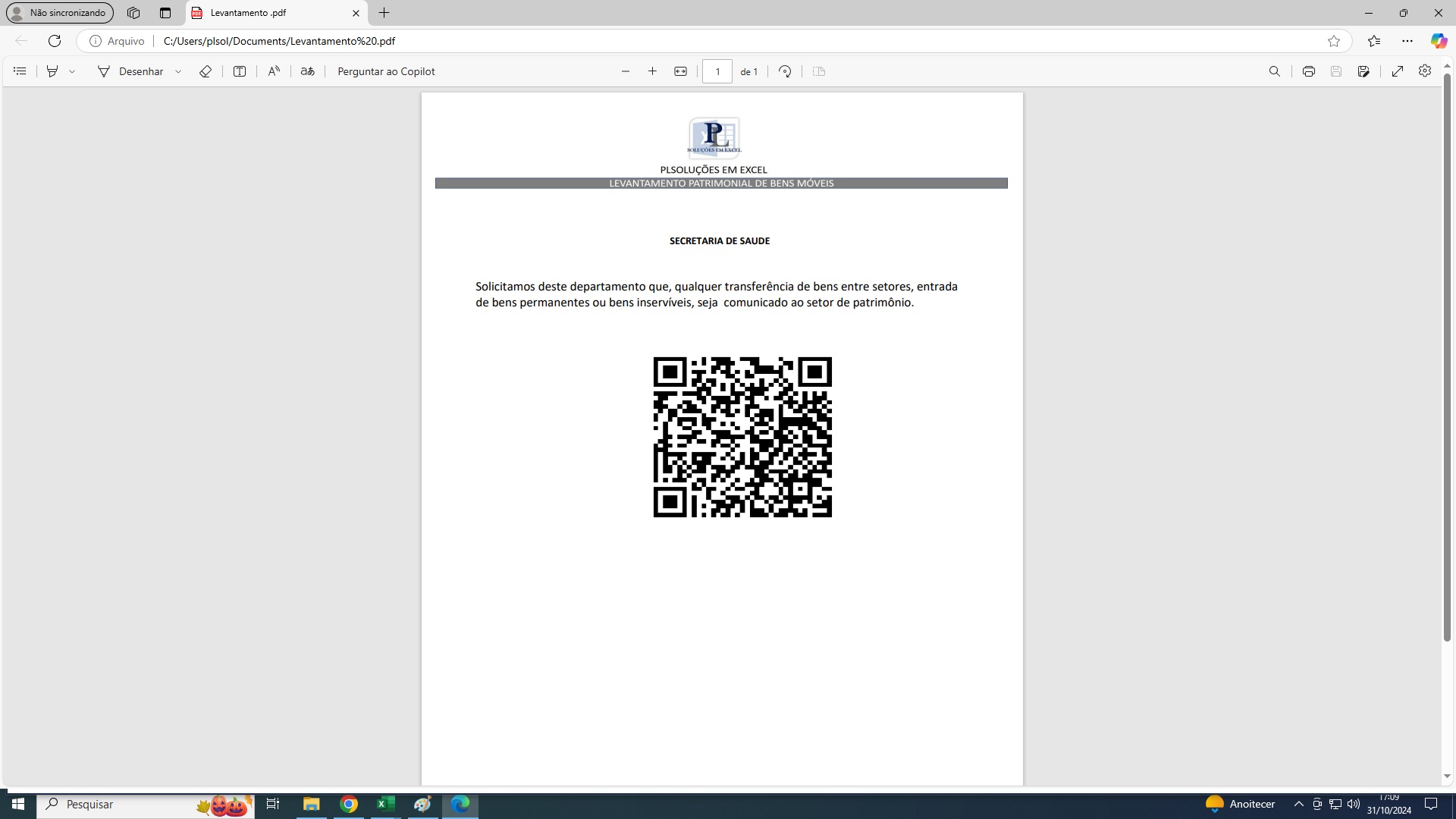Add this page to favorites

point(1334,41)
